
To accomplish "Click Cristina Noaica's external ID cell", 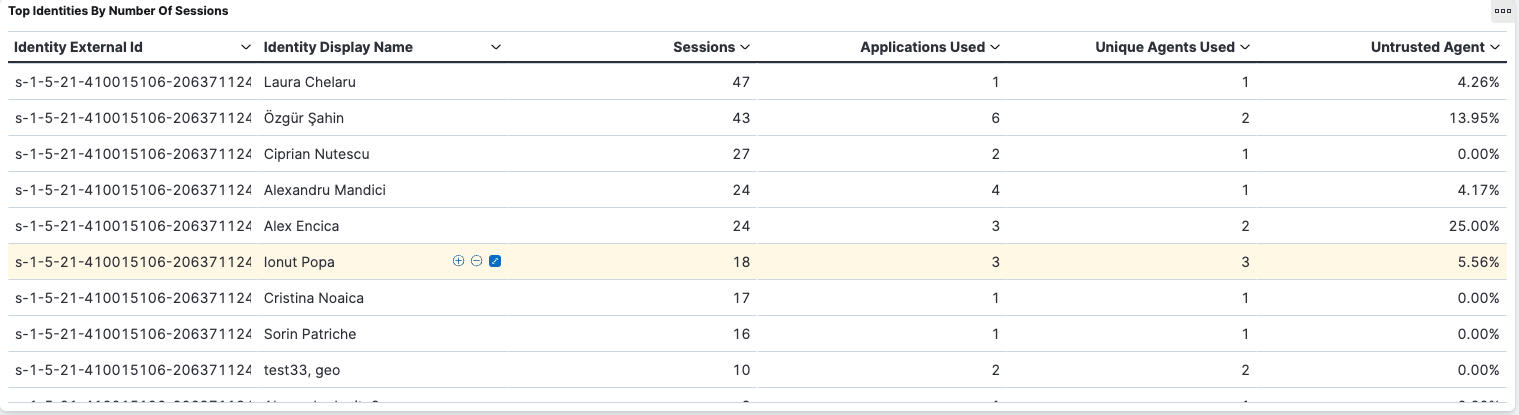I will [x=132, y=298].
